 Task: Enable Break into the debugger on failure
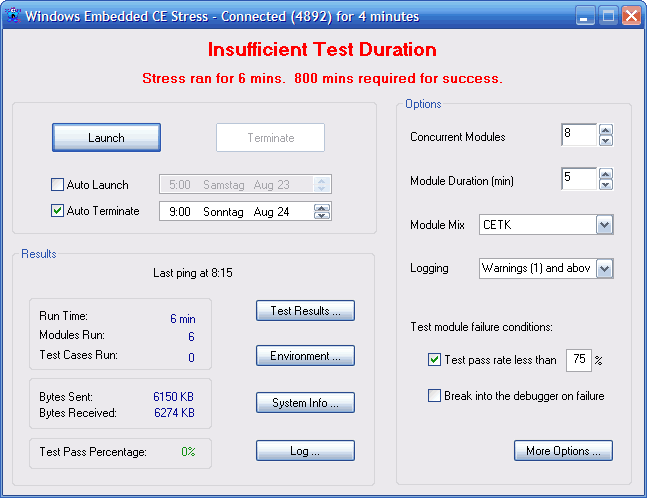coord(434,395)
